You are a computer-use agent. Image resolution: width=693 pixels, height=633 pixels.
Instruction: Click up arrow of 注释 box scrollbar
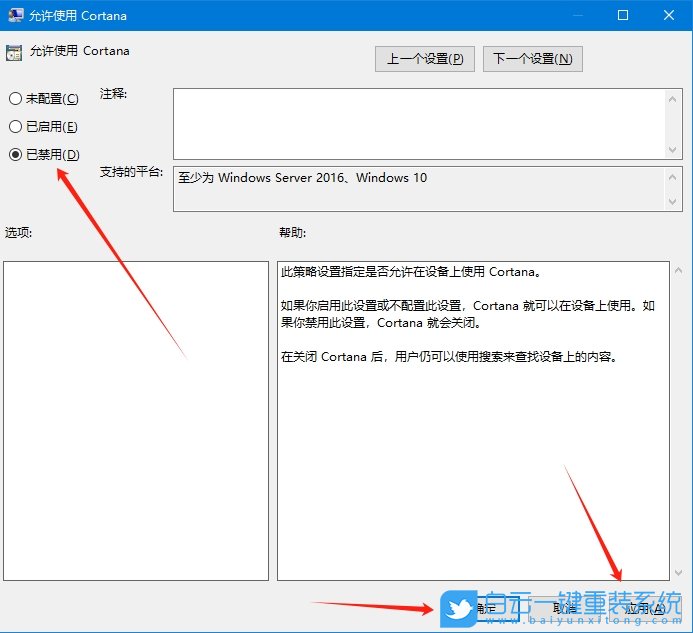[x=673, y=99]
